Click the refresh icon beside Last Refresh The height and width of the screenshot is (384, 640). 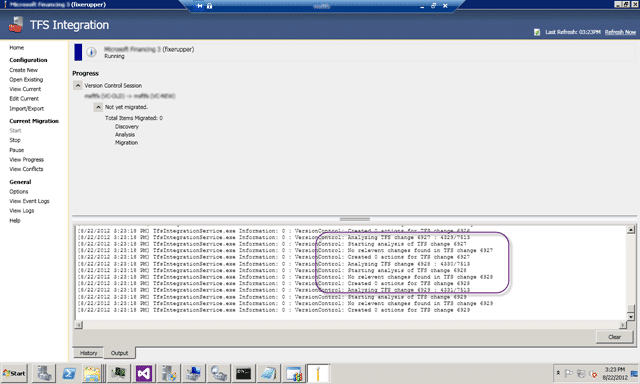pyautogui.click(x=537, y=32)
